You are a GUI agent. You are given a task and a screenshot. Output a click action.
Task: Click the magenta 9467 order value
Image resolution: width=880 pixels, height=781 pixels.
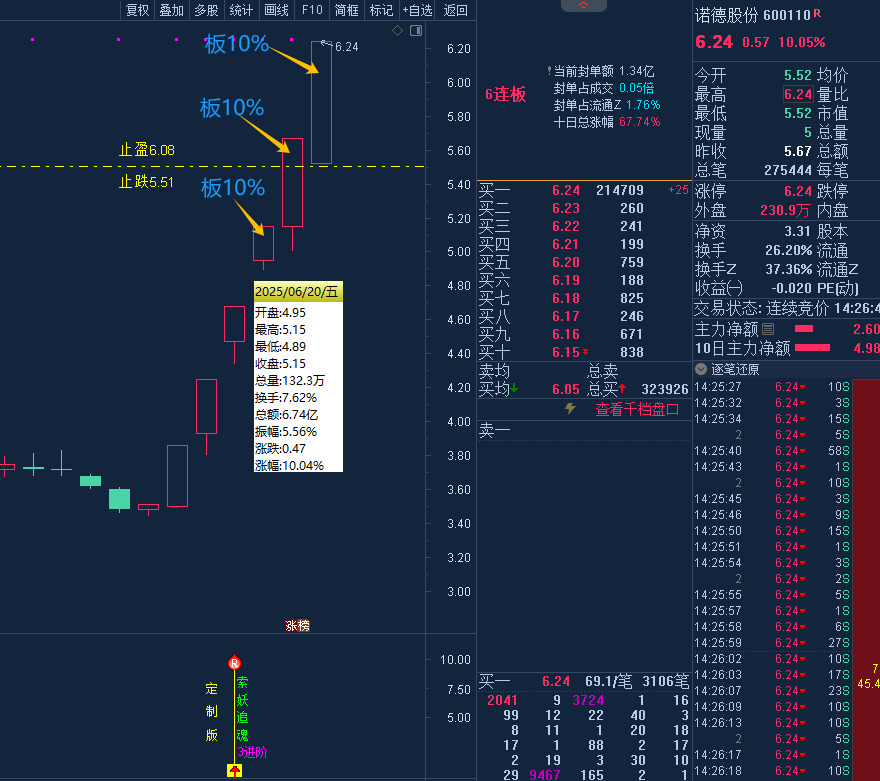544,775
